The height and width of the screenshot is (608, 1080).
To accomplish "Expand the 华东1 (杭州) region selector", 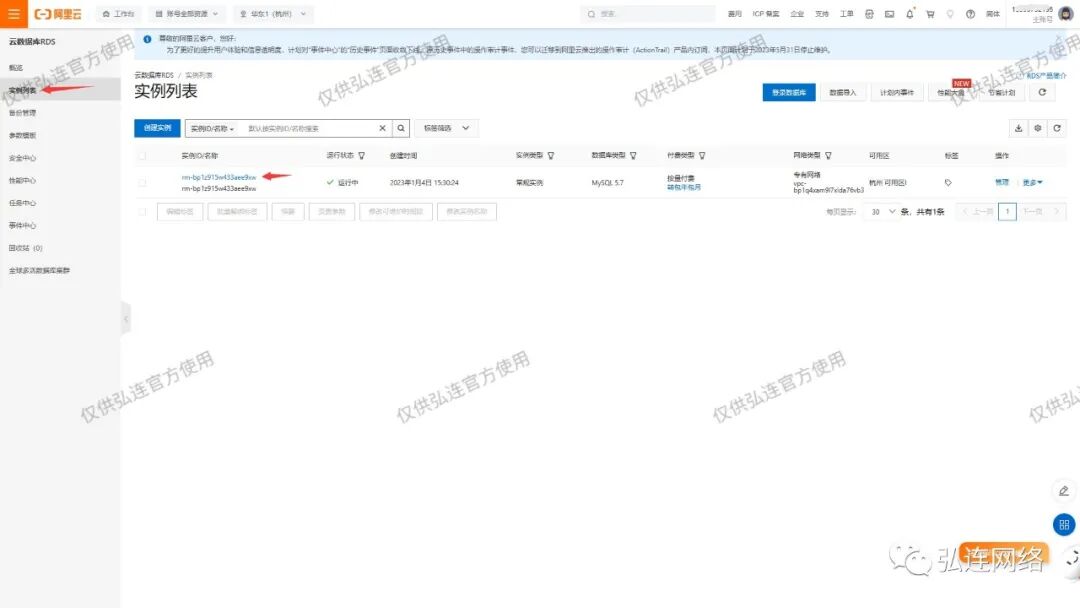I will (273, 14).
